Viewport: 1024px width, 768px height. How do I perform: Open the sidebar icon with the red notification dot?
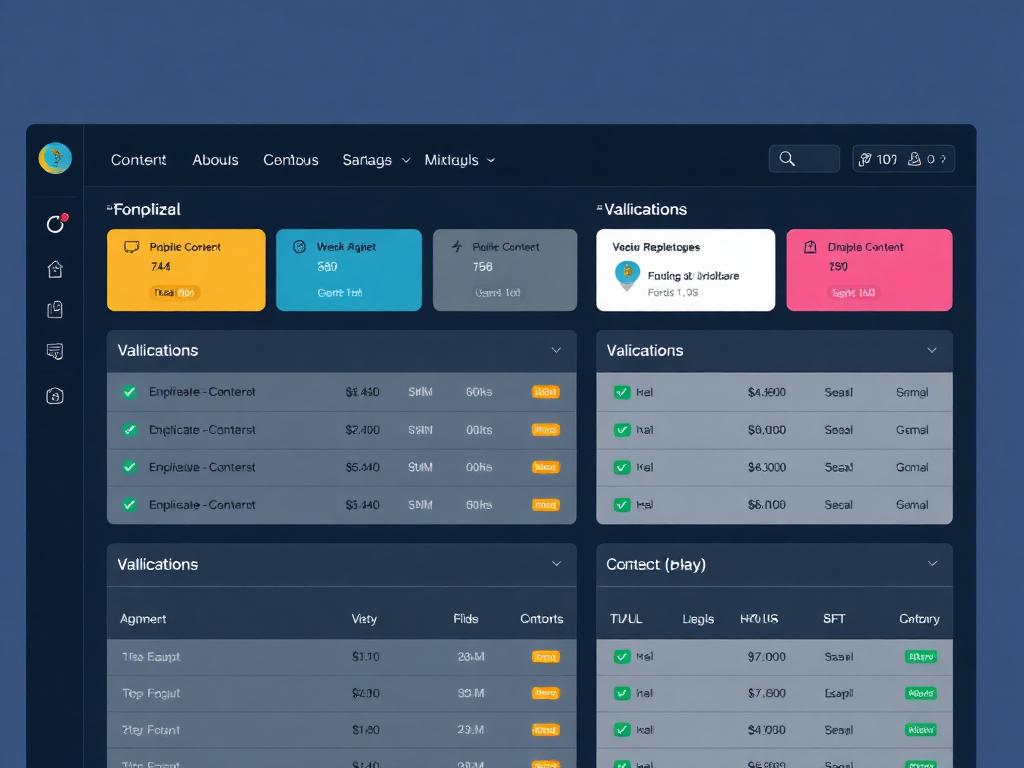coord(56,224)
